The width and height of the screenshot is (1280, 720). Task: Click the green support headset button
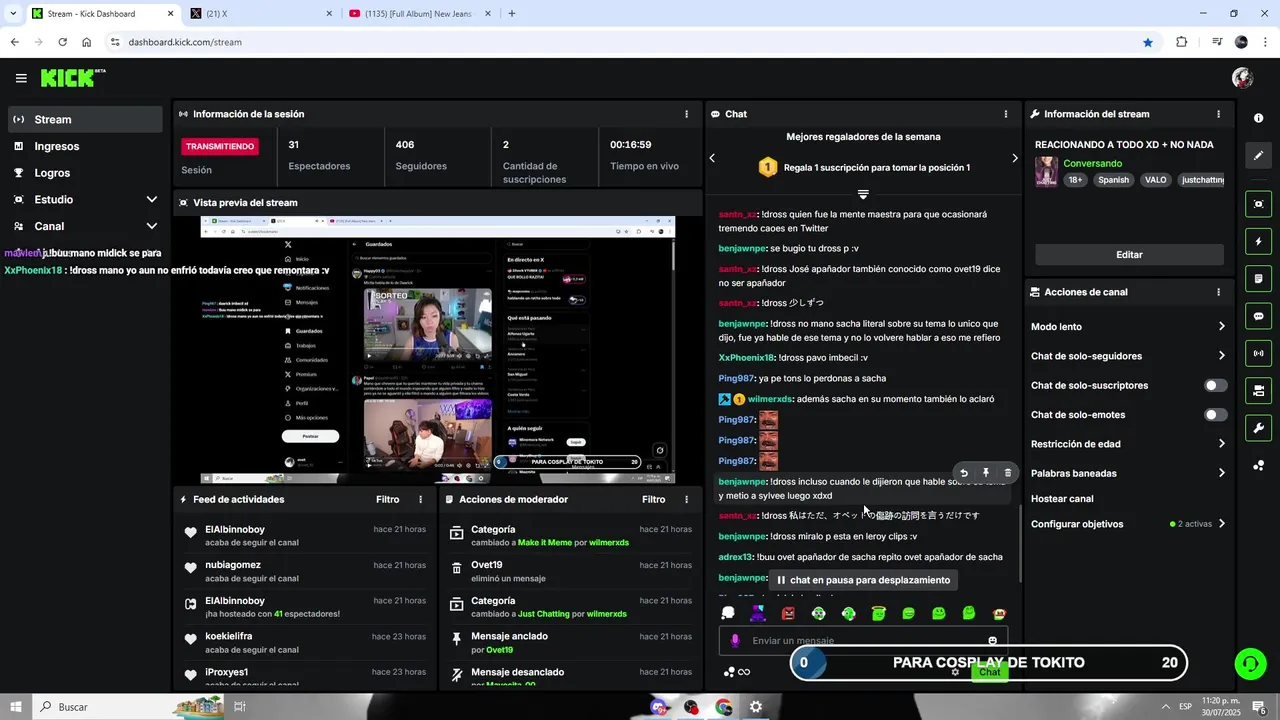(1249, 662)
